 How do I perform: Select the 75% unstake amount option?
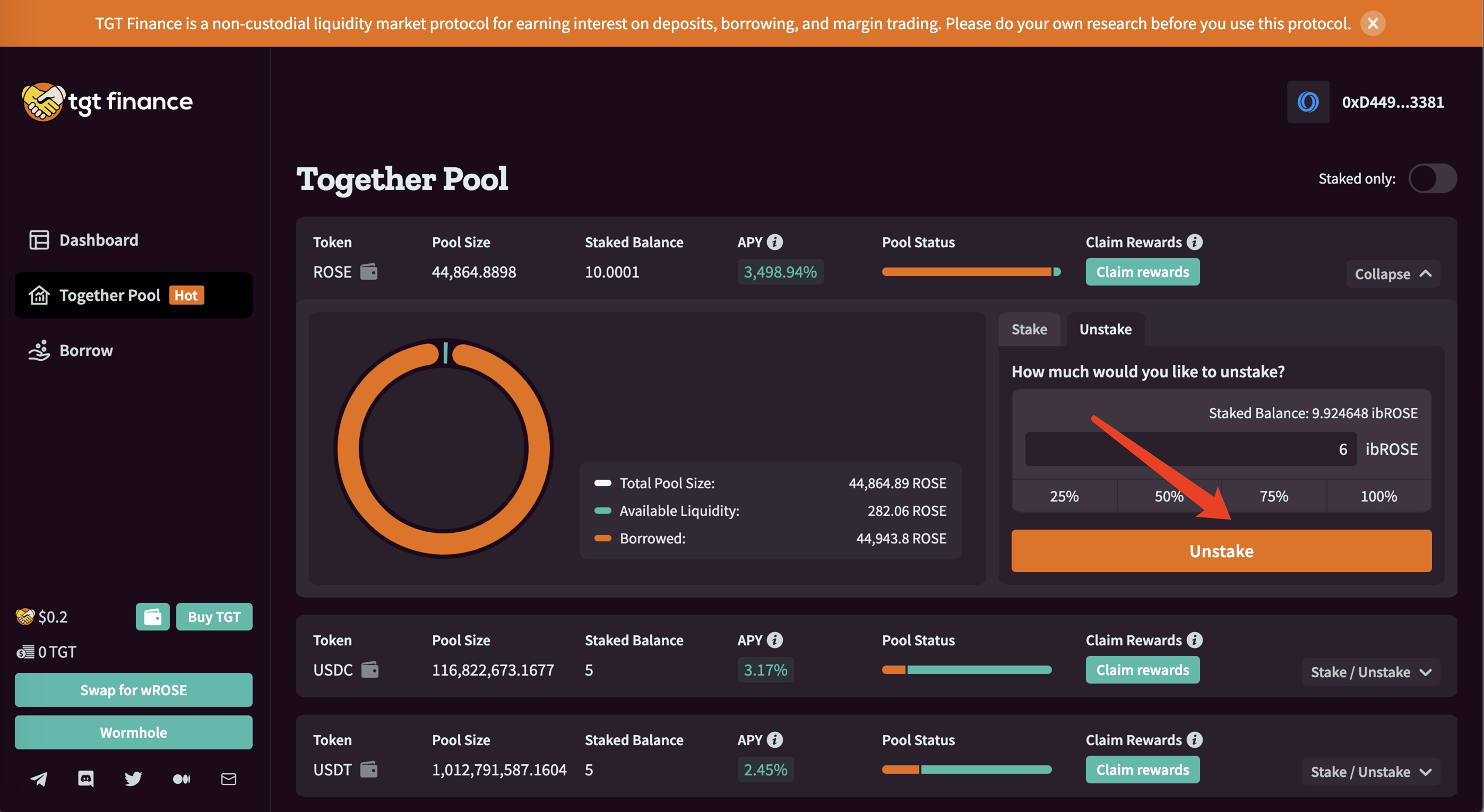tap(1273, 496)
